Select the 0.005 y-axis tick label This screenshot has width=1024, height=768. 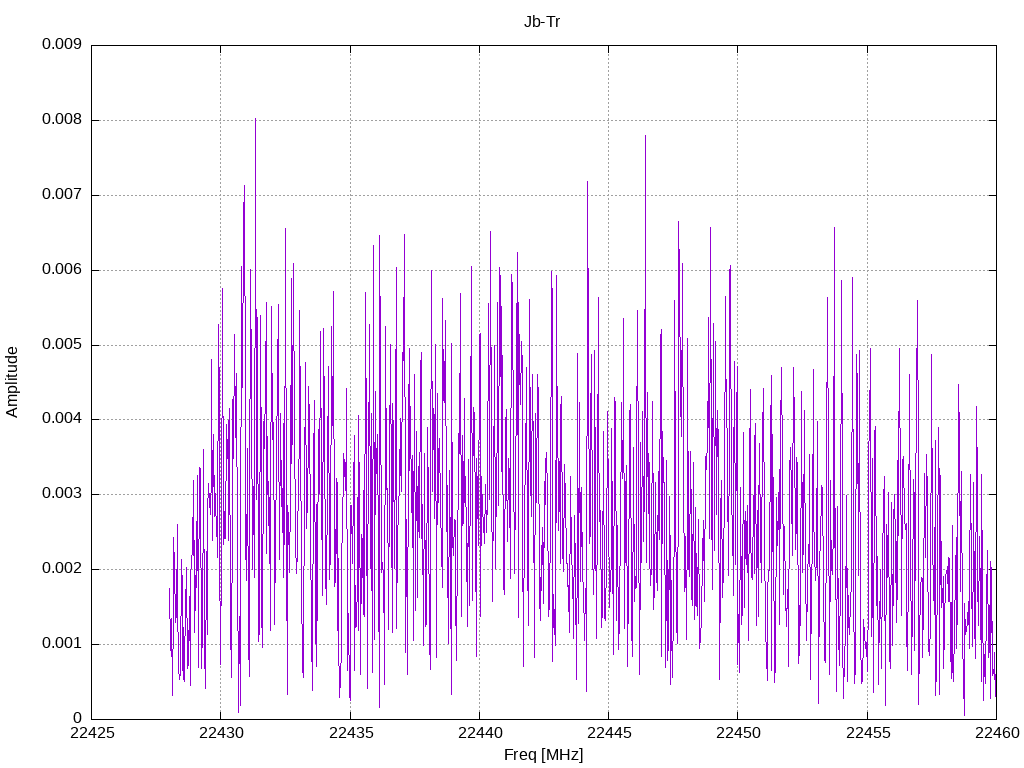click(62, 344)
